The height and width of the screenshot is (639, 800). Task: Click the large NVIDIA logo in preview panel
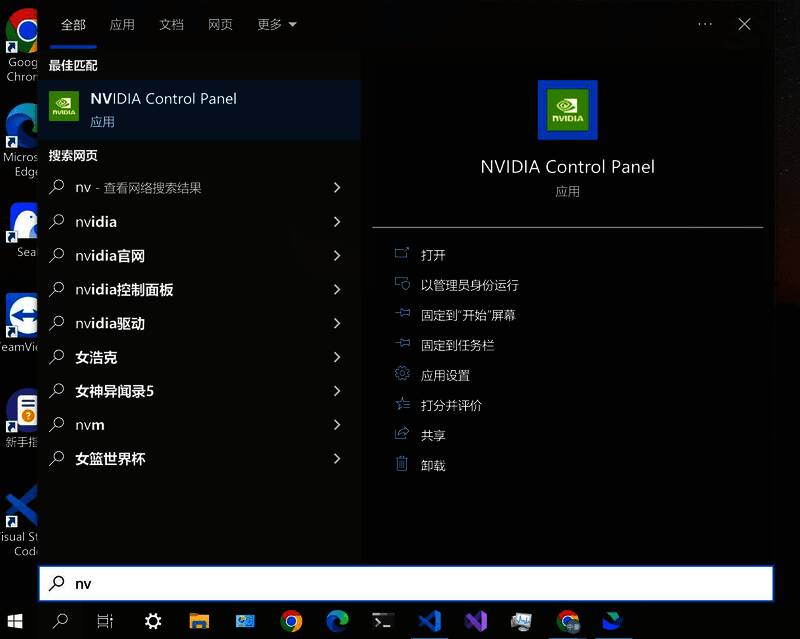click(567, 110)
